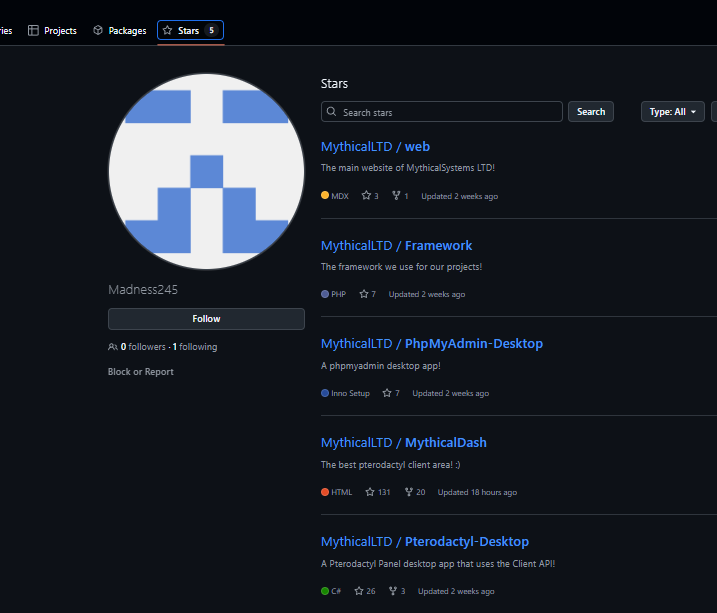Click the Pterodactyl Panel desktop app description
The width and height of the screenshot is (717, 613).
[438, 564]
